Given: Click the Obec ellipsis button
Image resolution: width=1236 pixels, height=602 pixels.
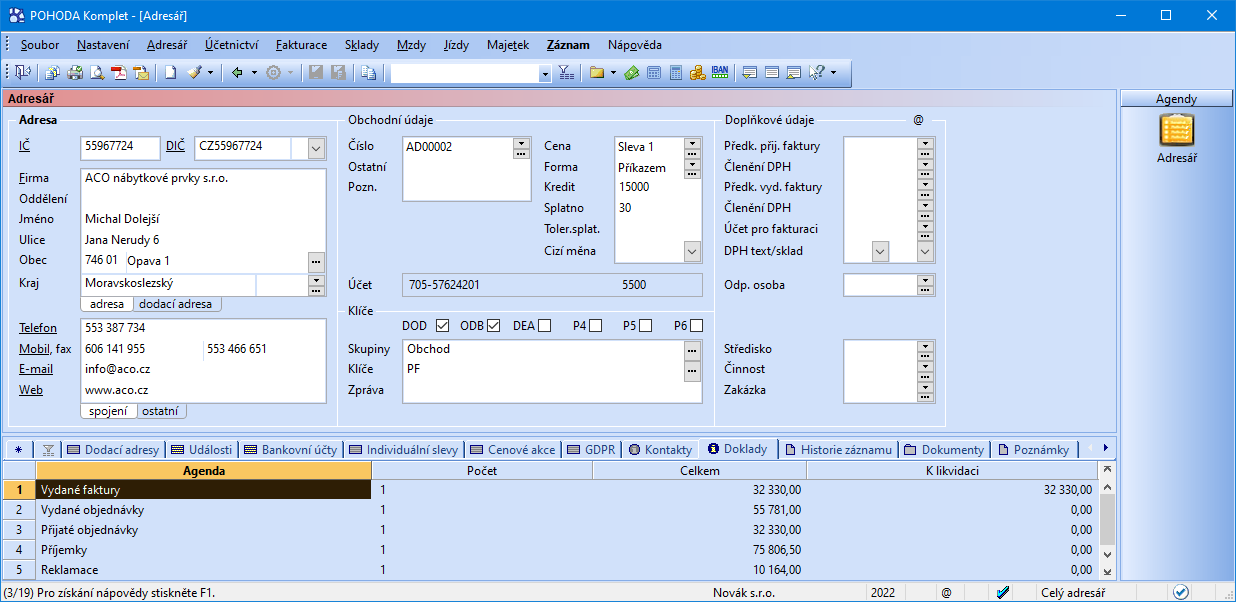Looking at the screenshot, I should [316, 260].
